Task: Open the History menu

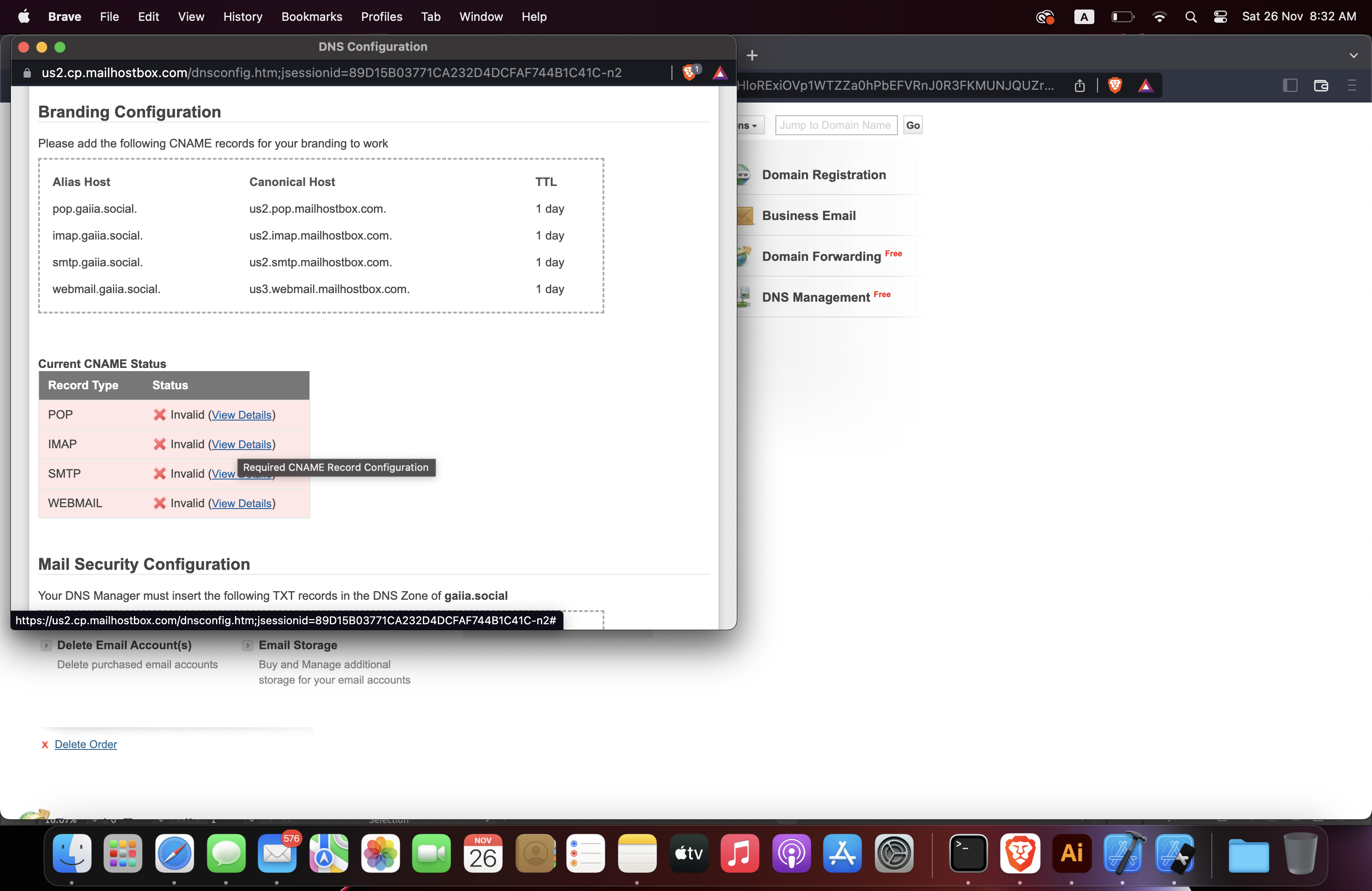Action: coord(243,17)
